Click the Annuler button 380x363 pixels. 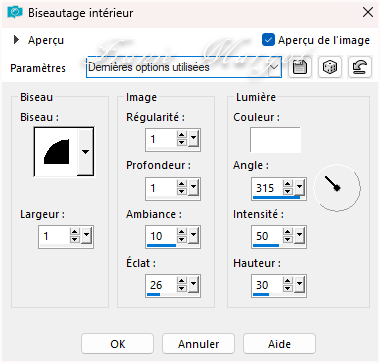point(198,344)
